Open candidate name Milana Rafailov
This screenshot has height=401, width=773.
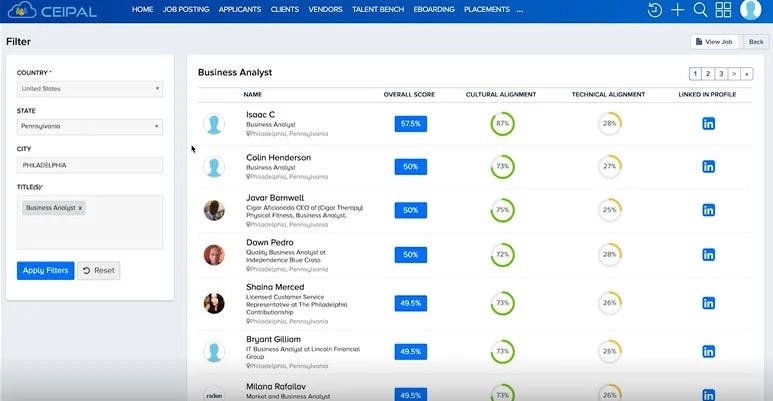coord(276,387)
